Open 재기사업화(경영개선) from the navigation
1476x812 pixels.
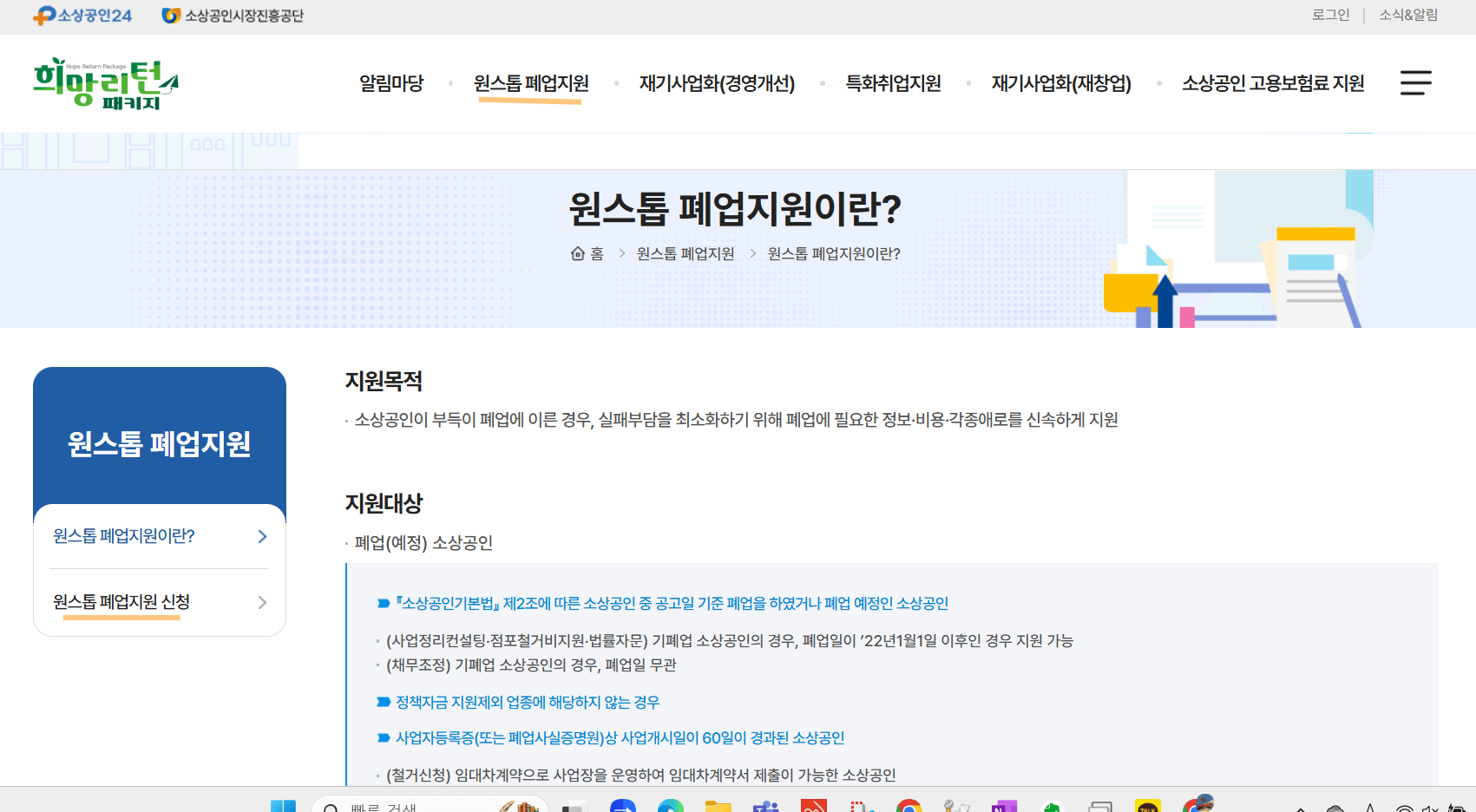717,82
